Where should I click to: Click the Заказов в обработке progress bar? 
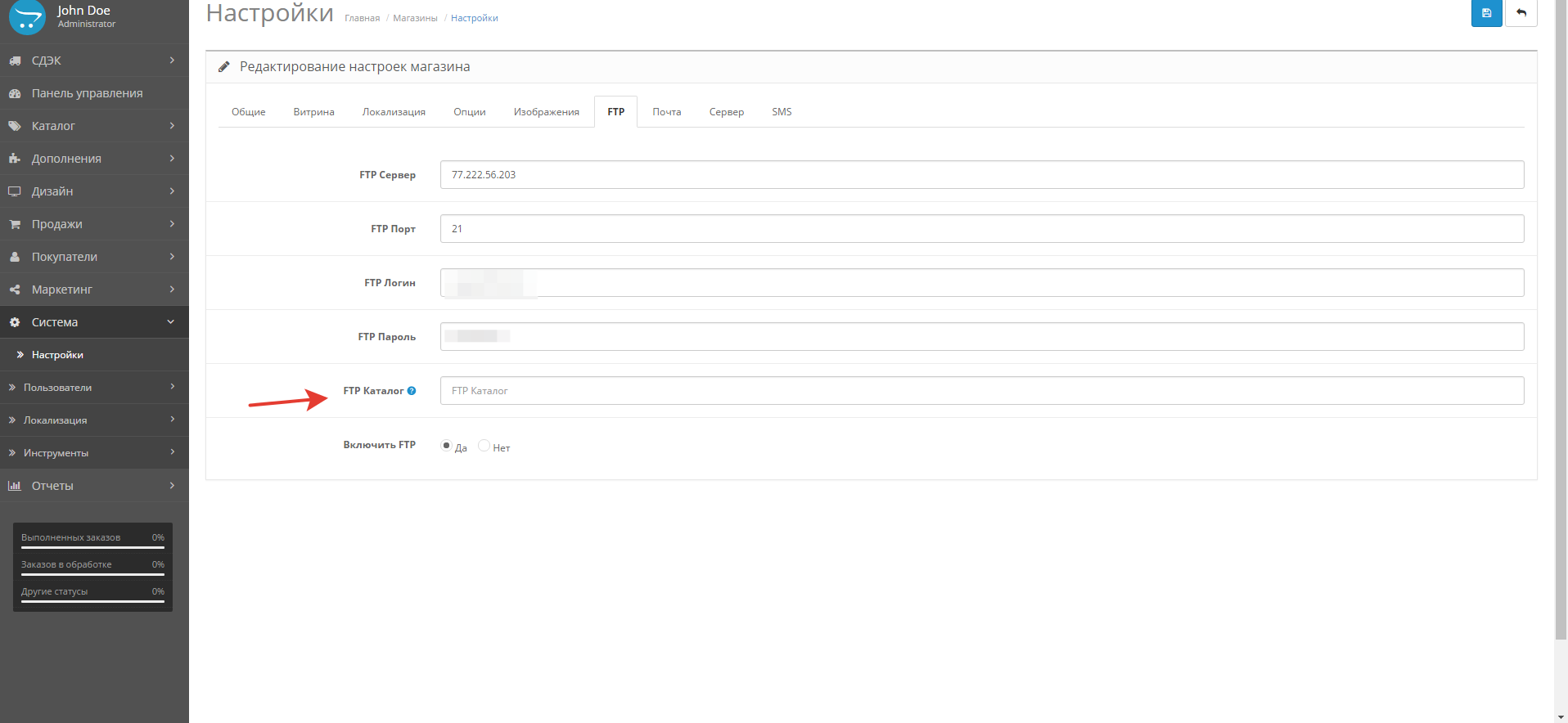coord(92,575)
